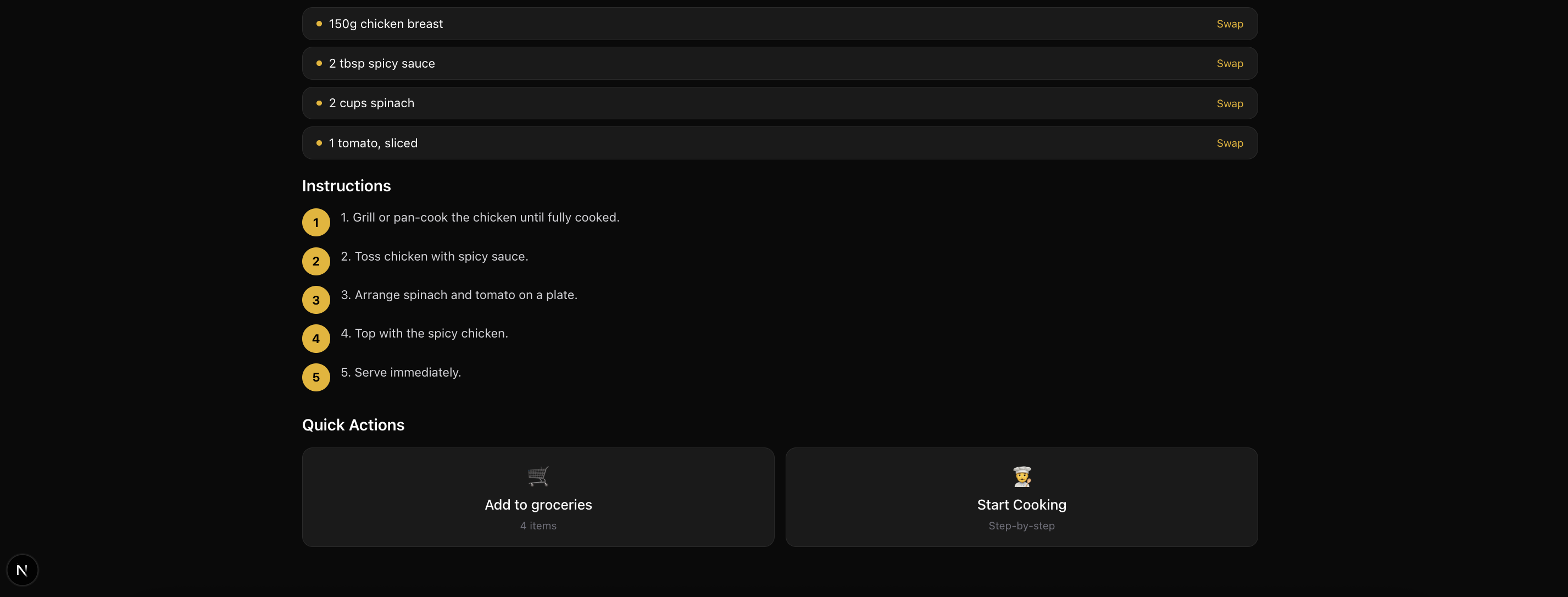This screenshot has height=597, width=1568.
Task: Click the step 3 number circle
Action: (316, 300)
